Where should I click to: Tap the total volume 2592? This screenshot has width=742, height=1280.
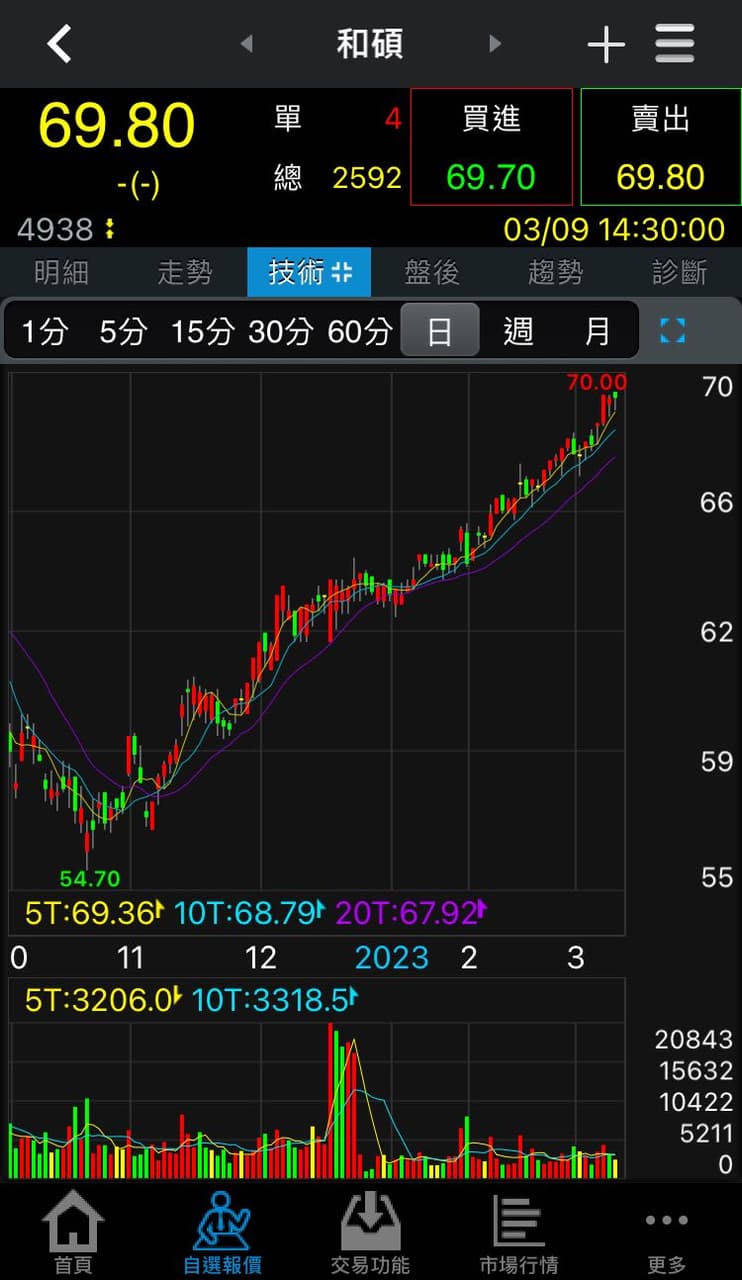tap(367, 178)
